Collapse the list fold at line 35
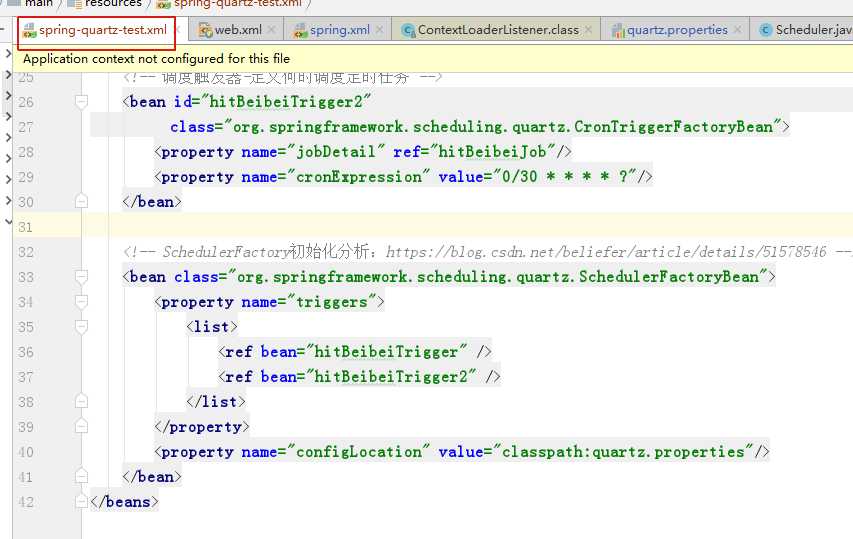The image size is (853, 539). 81,327
